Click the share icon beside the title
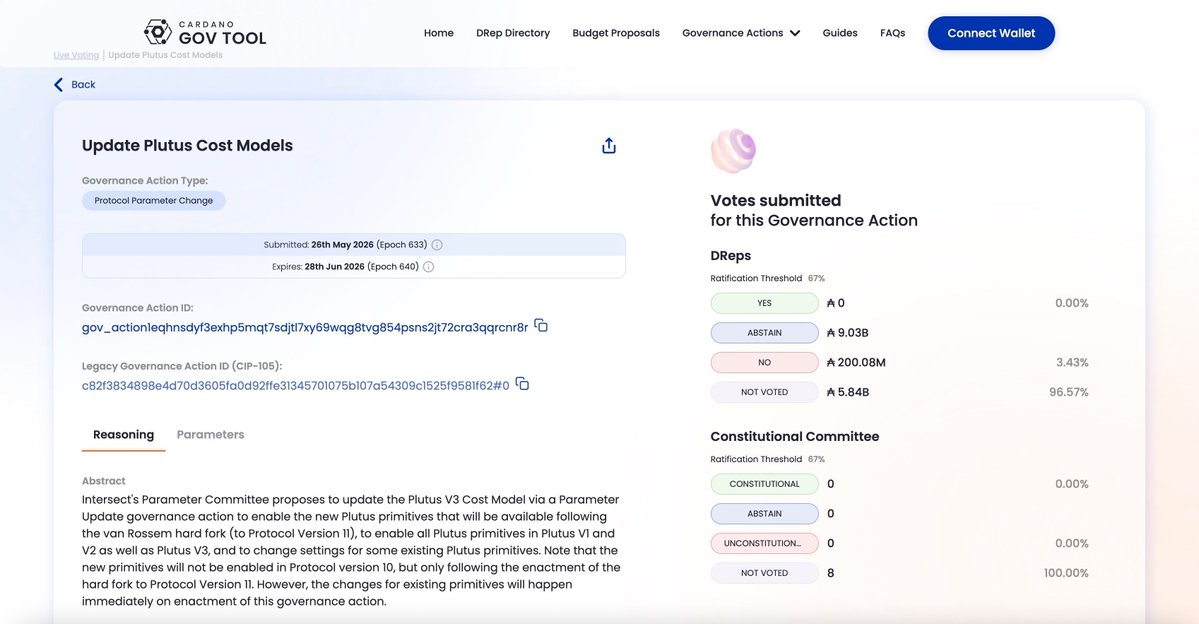This screenshot has width=1199, height=624. (609, 145)
